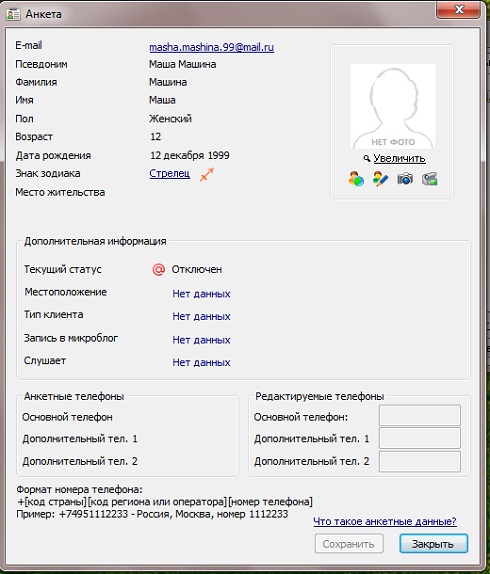Click the 'Знак зодиака' label
Image resolution: width=490 pixels, height=574 pixels.
point(48,174)
